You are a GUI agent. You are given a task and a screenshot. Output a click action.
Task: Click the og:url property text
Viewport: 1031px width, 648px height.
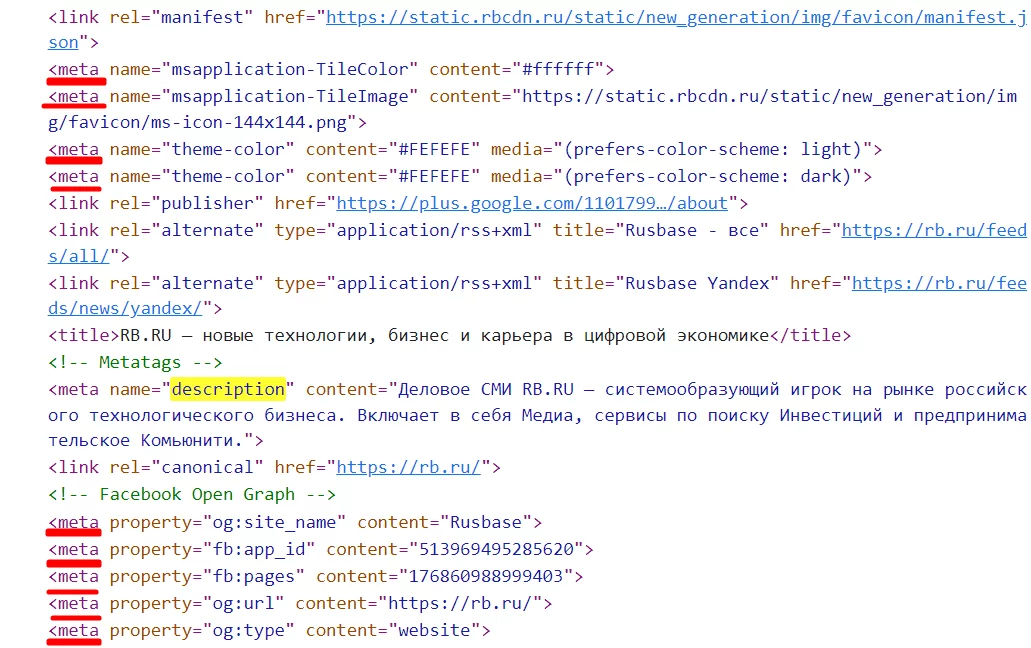coord(243,604)
